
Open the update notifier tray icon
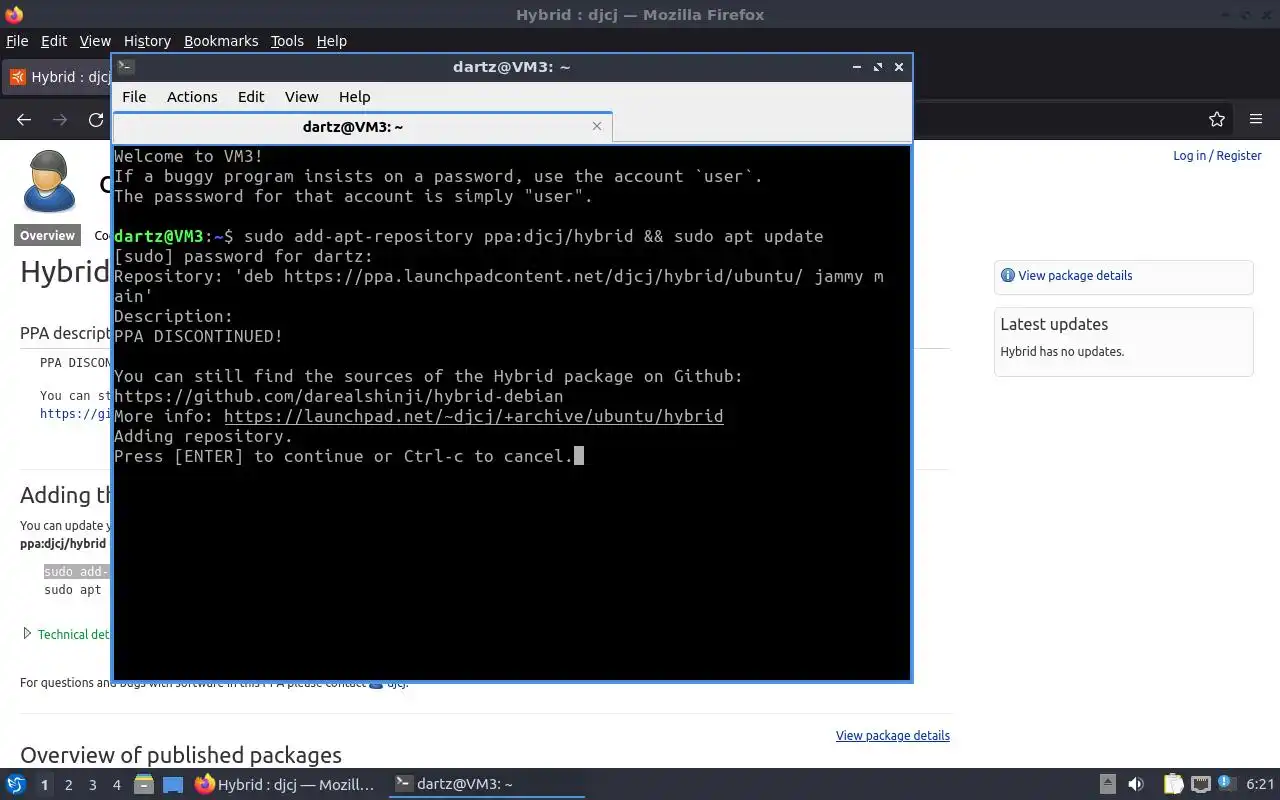click(1226, 784)
